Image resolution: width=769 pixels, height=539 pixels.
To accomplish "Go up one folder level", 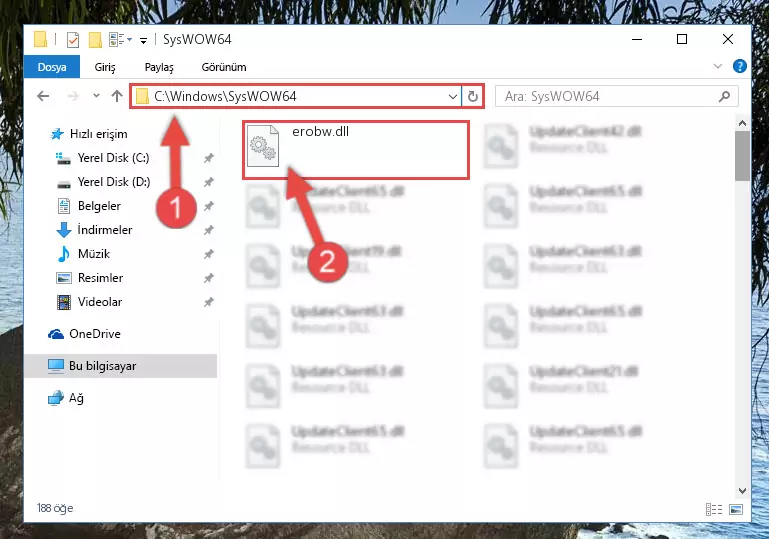I will [x=117, y=96].
